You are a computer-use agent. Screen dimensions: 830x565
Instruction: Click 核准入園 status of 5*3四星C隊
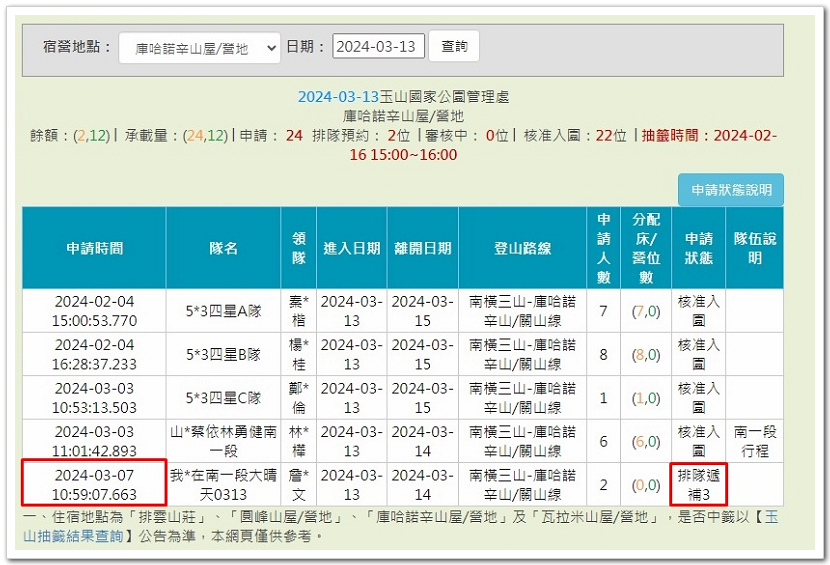(699, 398)
